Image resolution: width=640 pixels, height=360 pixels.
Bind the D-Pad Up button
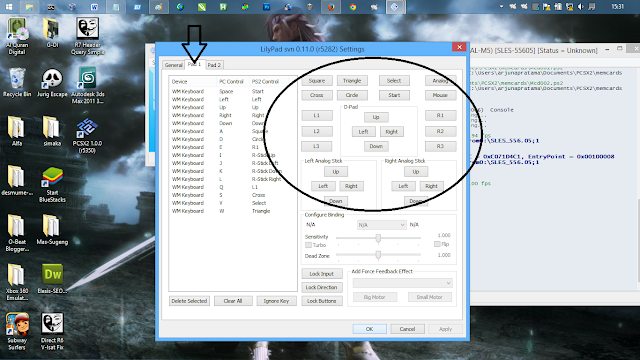pos(376,117)
